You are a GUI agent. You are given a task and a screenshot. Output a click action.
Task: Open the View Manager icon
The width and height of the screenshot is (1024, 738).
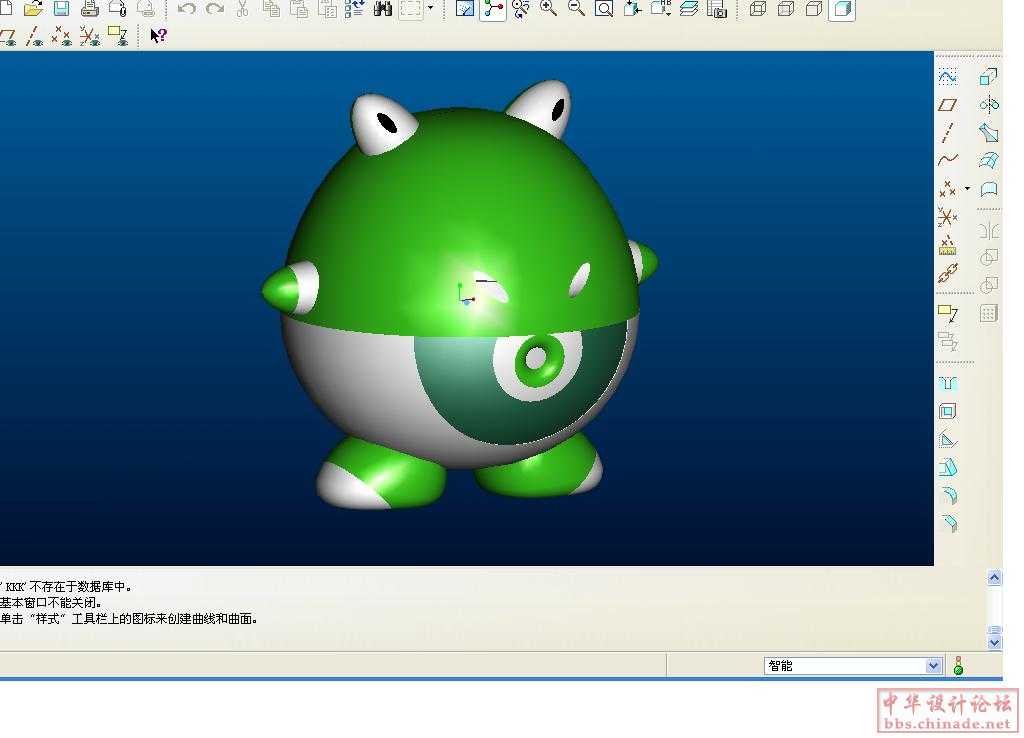716,8
